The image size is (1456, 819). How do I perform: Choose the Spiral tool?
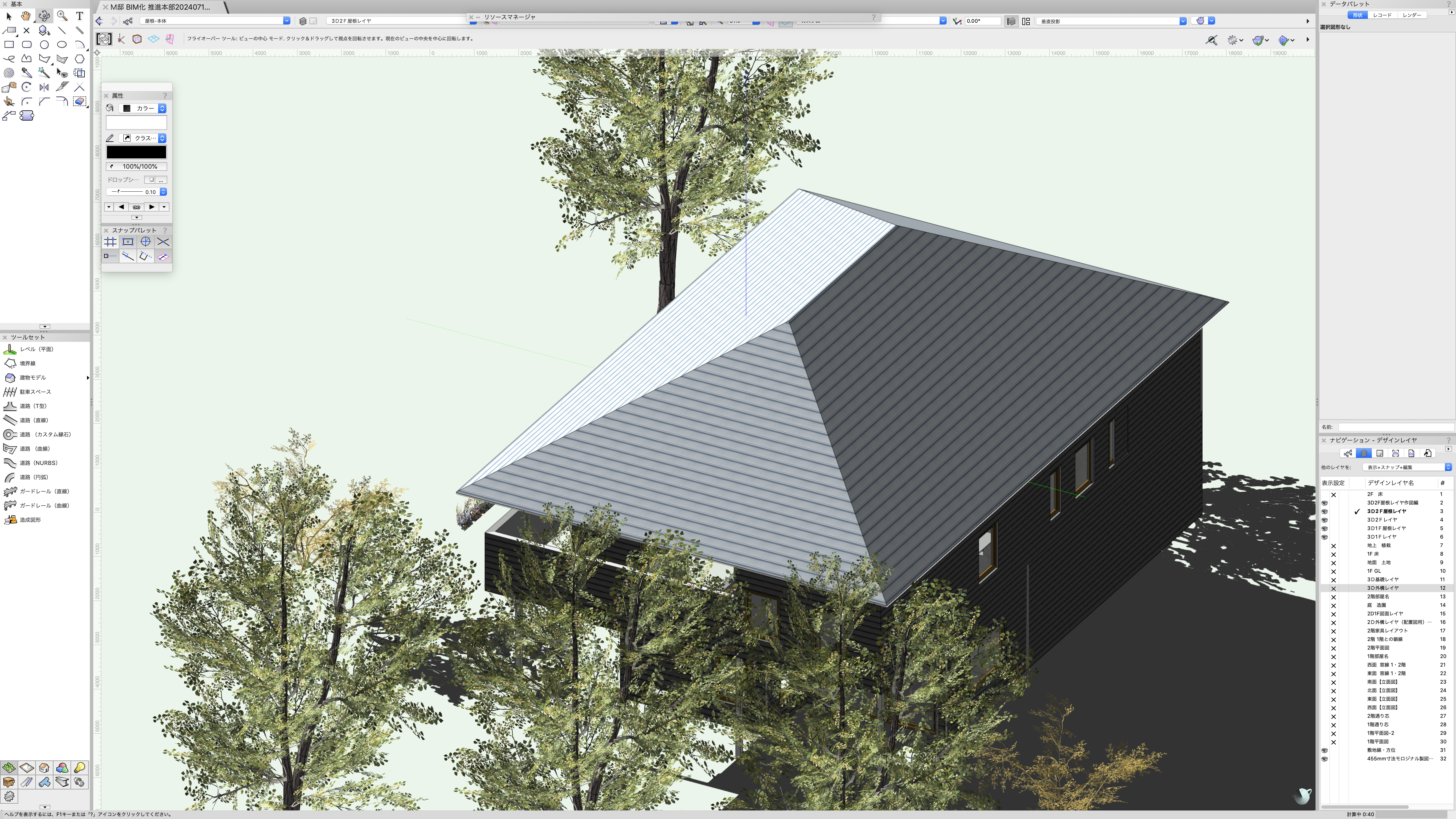pyautogui.click(x=9, y=73)
